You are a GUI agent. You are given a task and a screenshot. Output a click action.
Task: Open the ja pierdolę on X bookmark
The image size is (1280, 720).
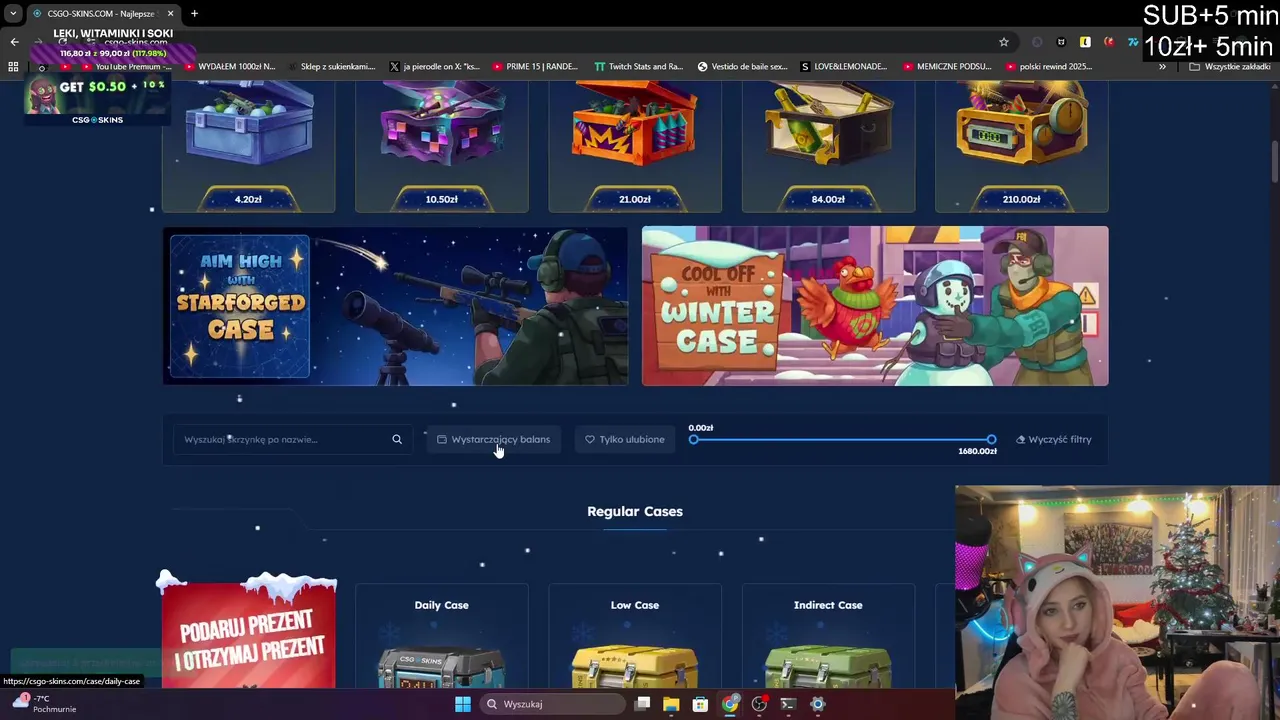pos(434,66)
